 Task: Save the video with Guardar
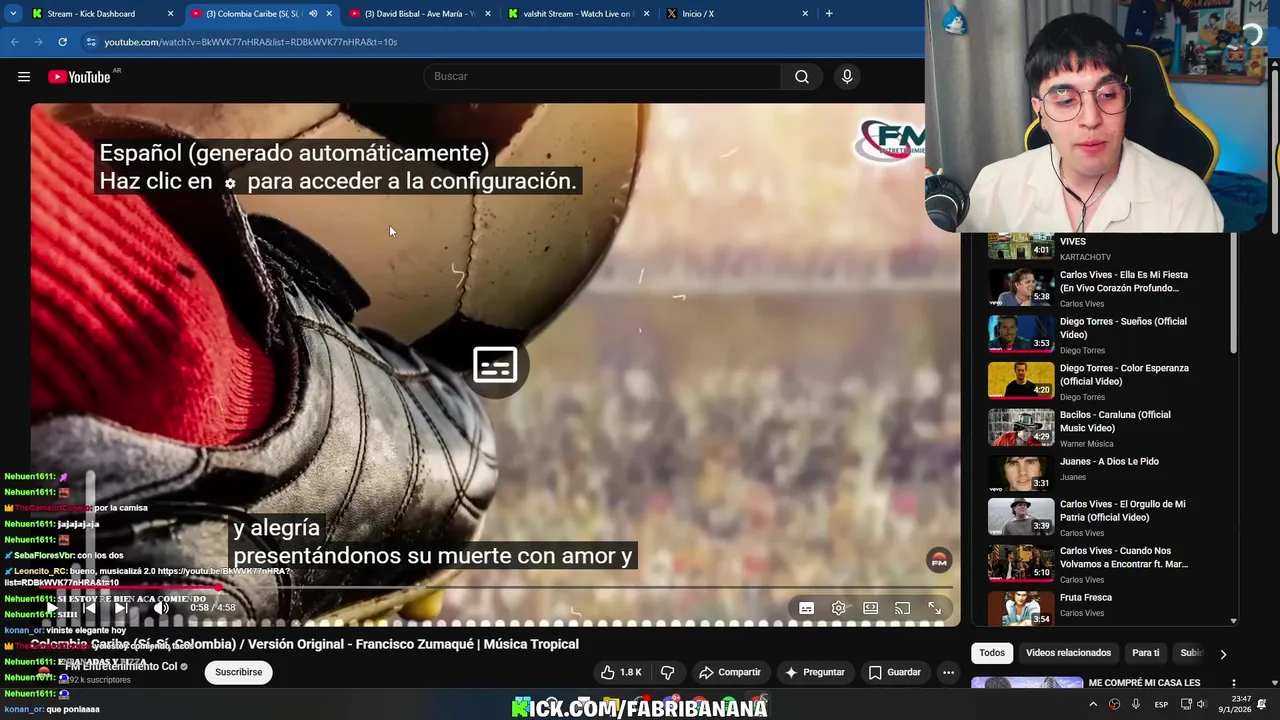click(x=895, y=672)
